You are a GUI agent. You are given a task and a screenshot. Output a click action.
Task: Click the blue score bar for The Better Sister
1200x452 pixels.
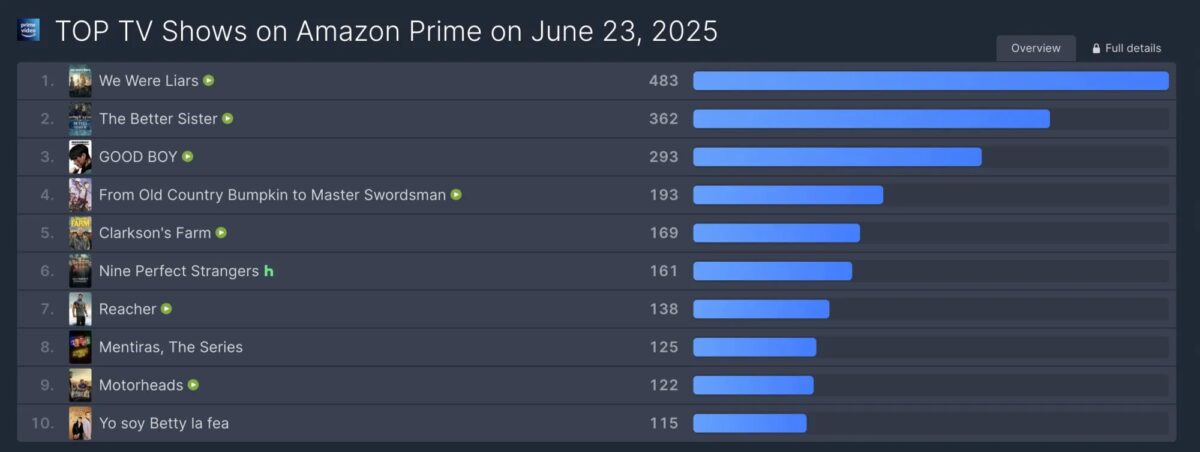point(871,119)
